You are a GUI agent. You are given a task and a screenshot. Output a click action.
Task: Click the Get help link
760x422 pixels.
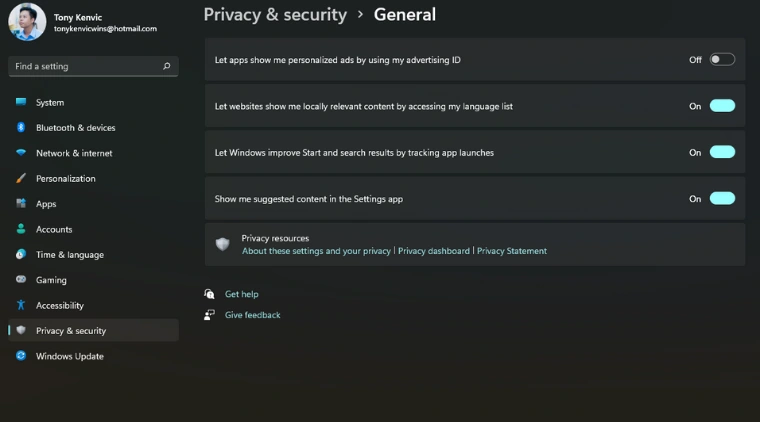click(242, 295)
